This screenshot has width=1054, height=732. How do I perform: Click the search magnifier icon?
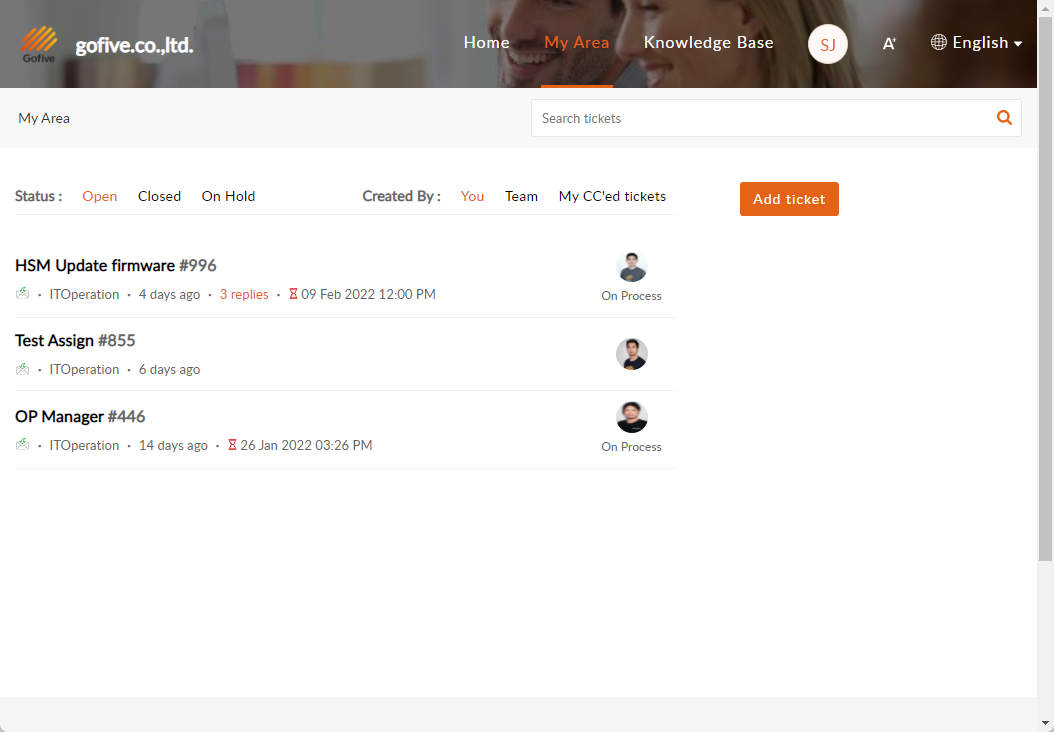pos(1004,118)
